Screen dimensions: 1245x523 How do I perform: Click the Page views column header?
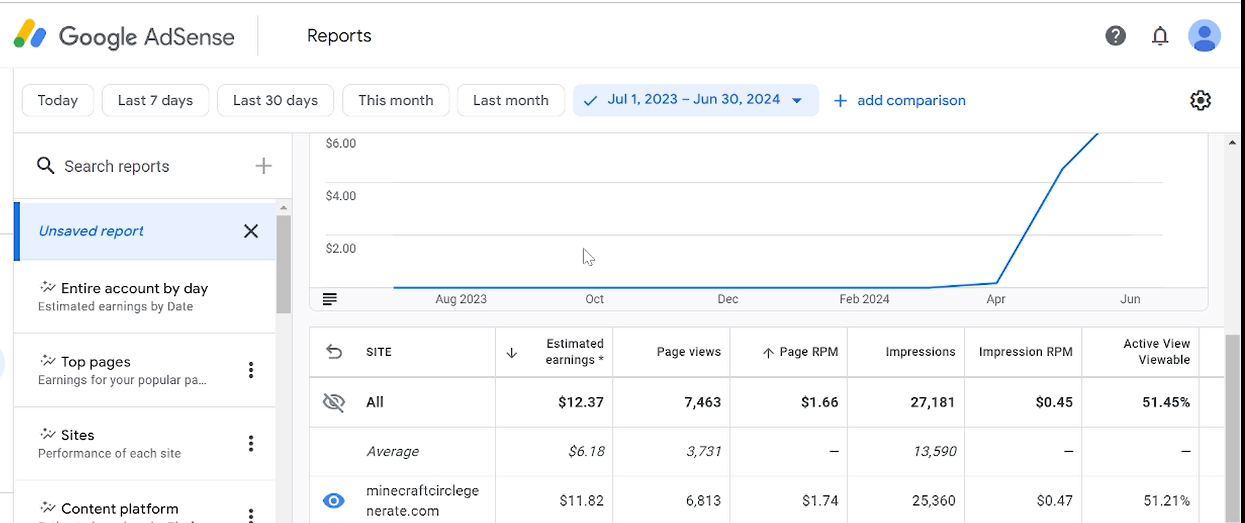coord(689,352)
